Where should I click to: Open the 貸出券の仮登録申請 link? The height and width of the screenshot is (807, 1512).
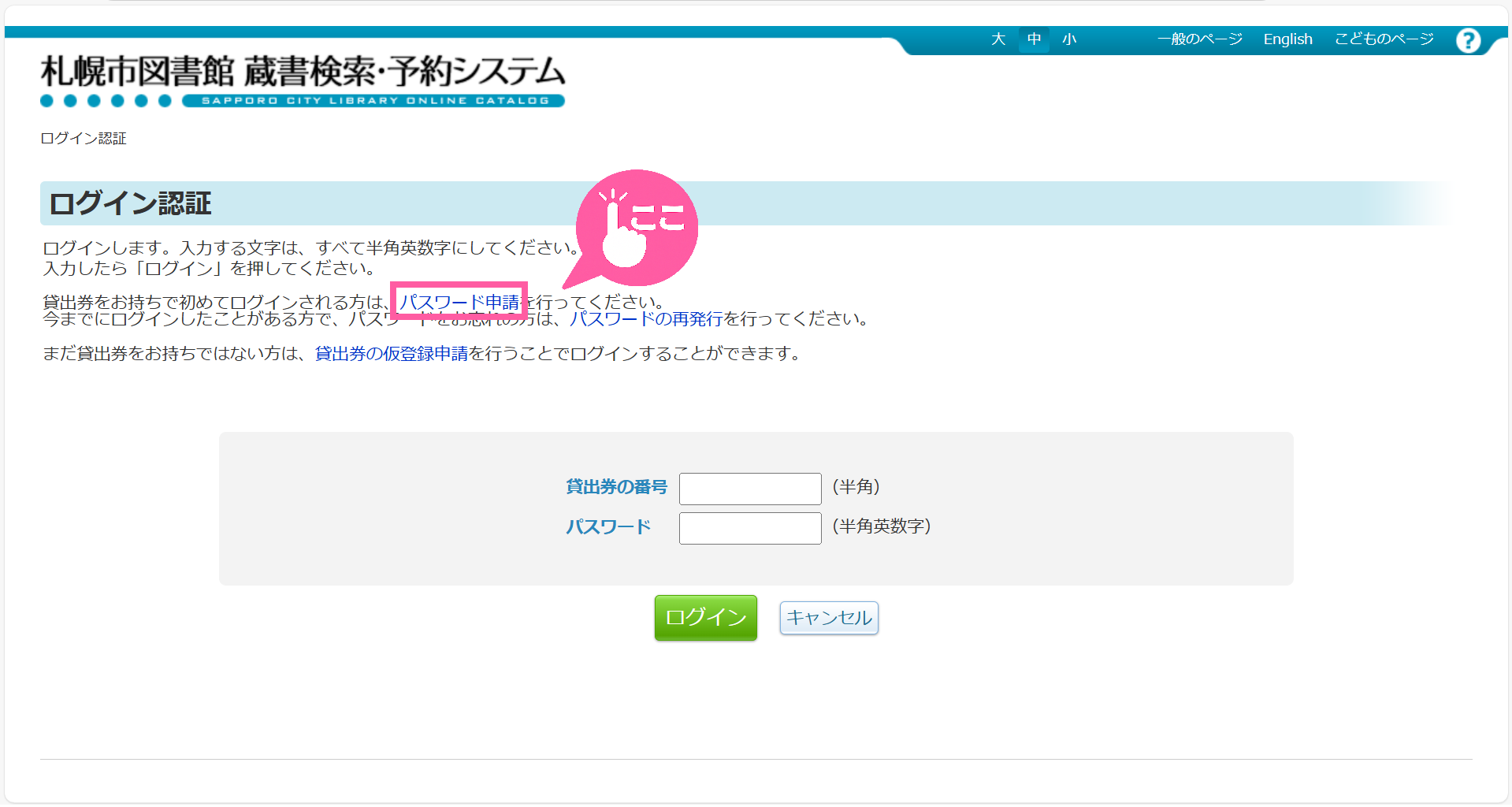[x=392, y=354]
